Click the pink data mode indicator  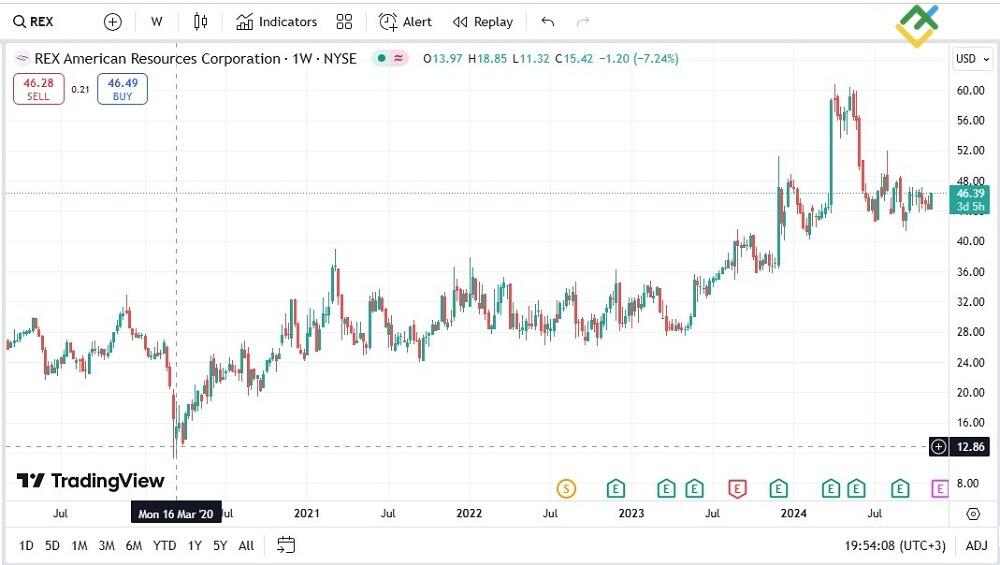coord(399,58)
